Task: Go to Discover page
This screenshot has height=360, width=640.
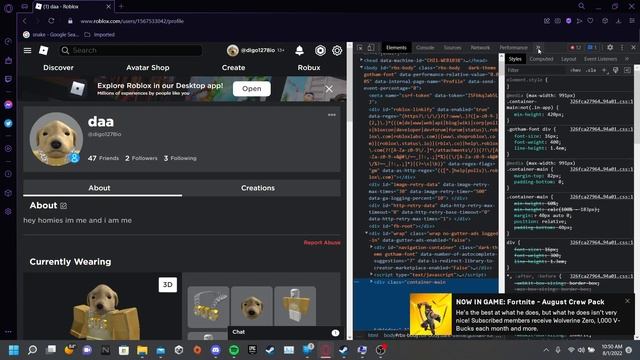Action: (58, 68)
